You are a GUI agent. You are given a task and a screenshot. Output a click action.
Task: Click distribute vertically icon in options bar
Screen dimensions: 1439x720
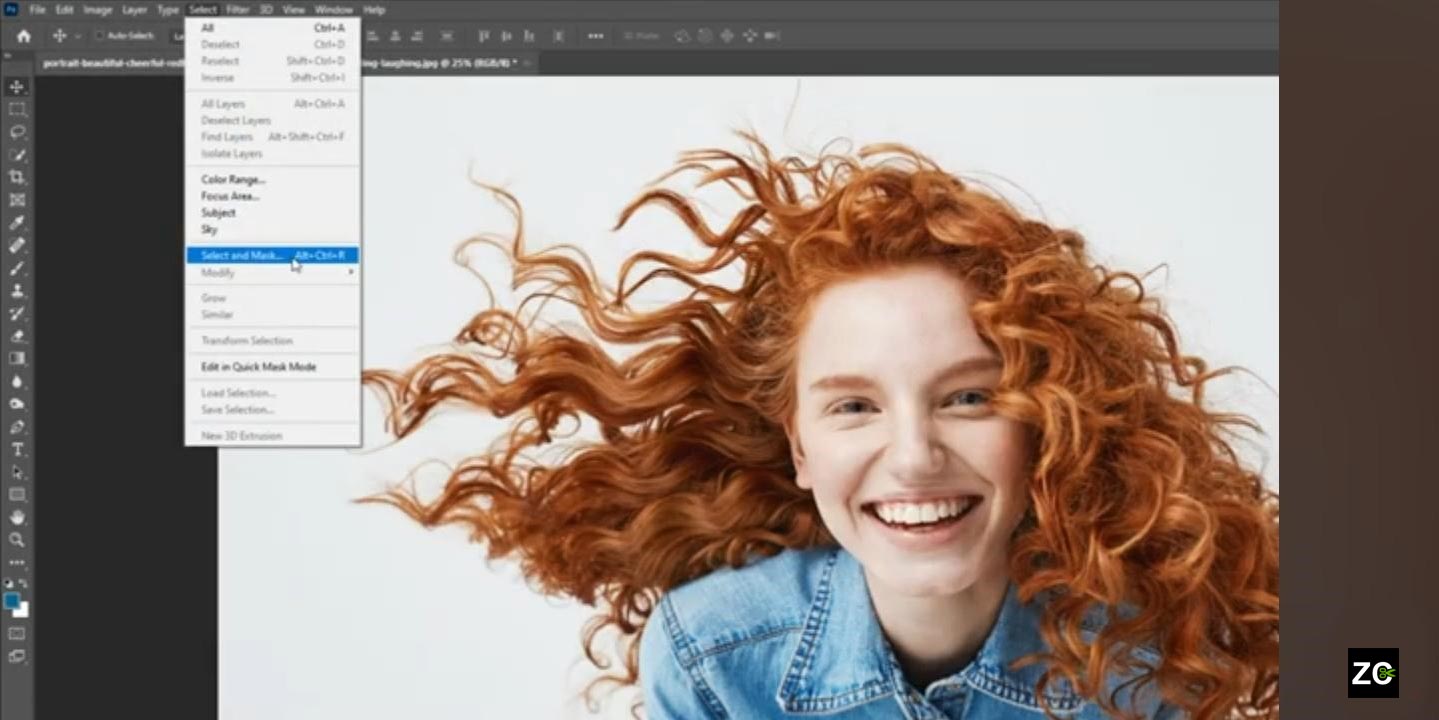447,35
